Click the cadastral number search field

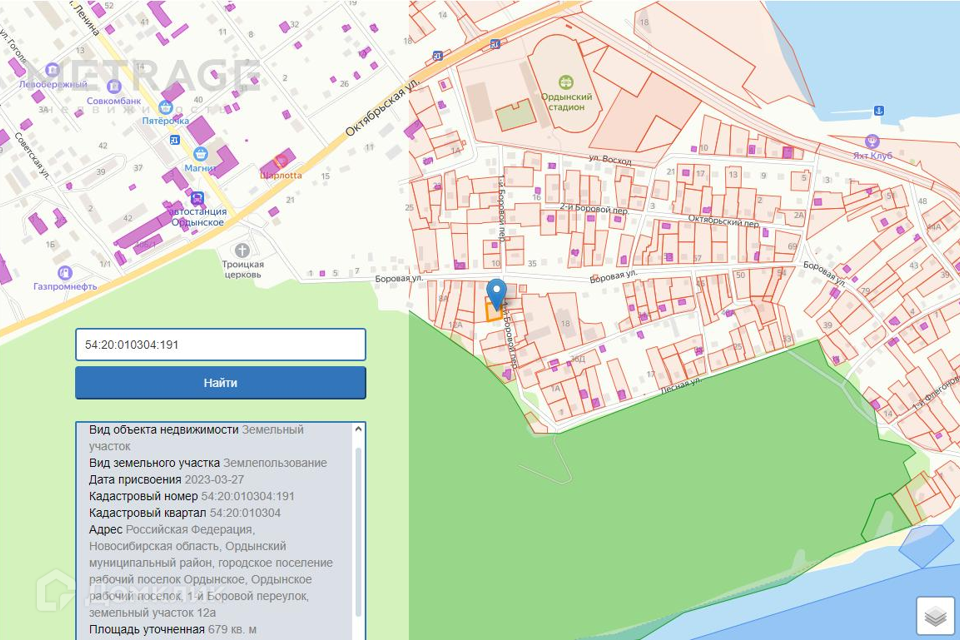(x=220, y=345)
